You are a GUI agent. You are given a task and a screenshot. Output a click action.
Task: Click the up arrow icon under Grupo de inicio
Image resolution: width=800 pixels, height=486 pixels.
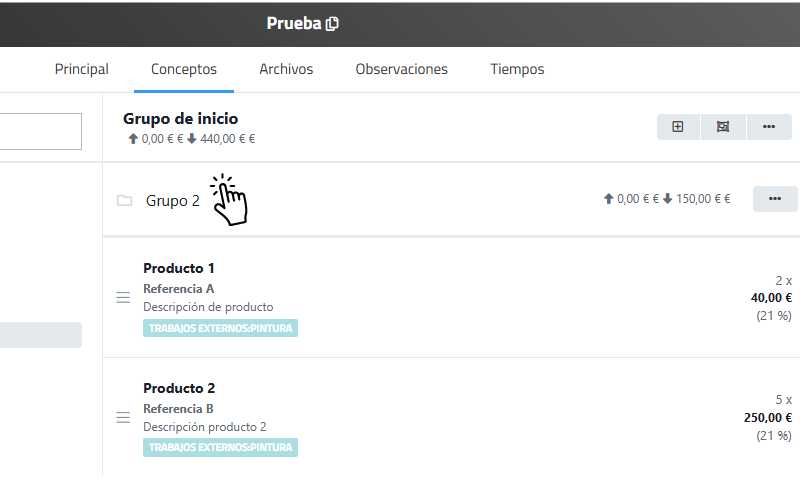pos(132,139)
